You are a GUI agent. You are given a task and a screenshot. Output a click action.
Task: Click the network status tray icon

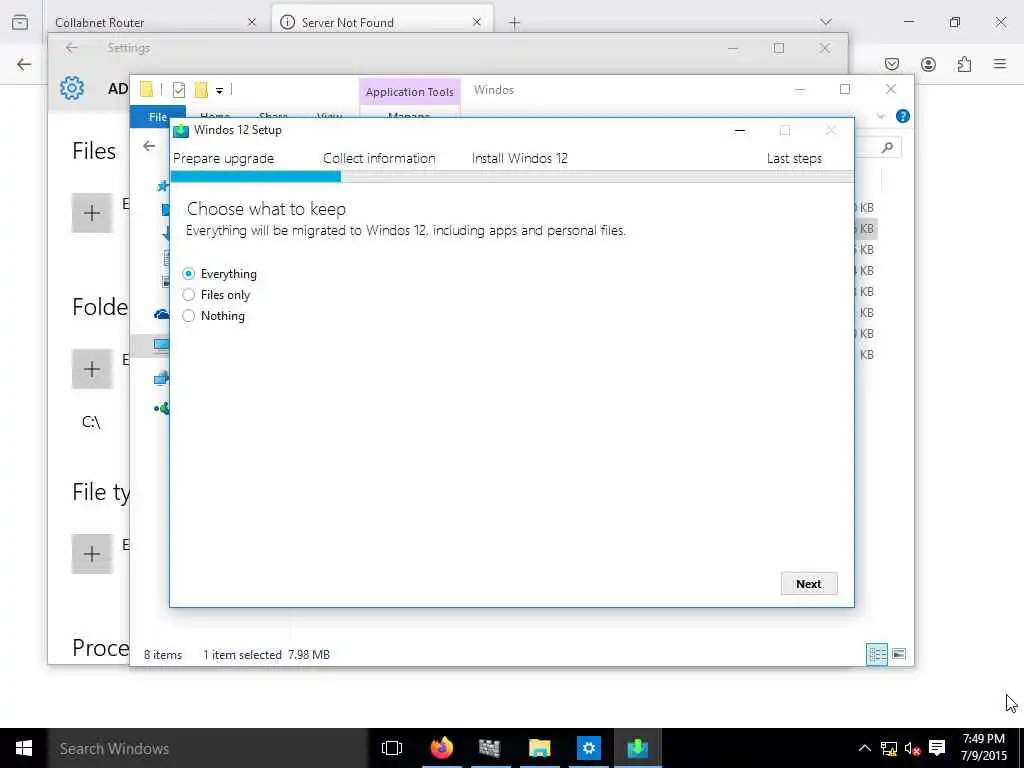tap(889, 748)
